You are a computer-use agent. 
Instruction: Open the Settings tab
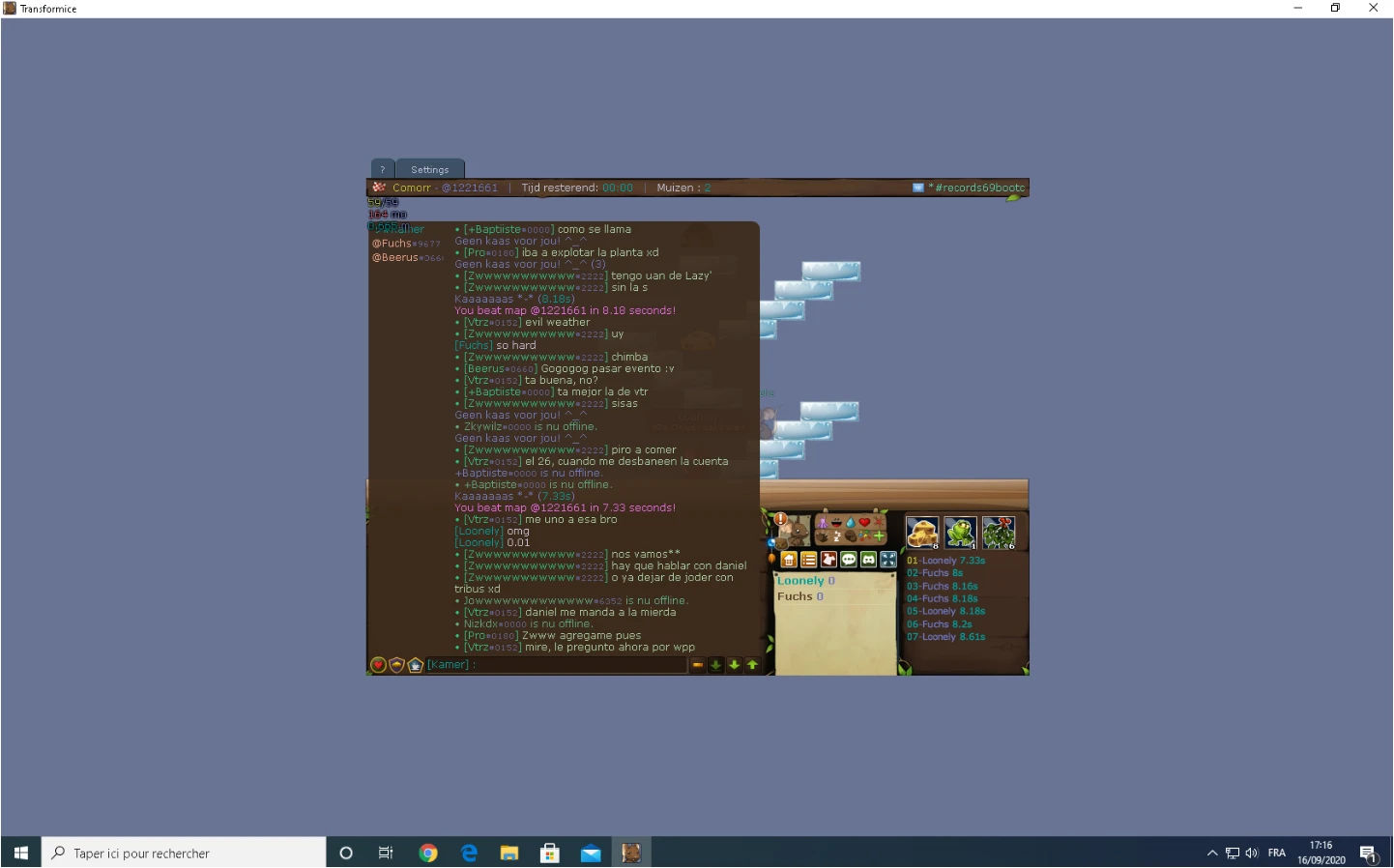(430, 169)
